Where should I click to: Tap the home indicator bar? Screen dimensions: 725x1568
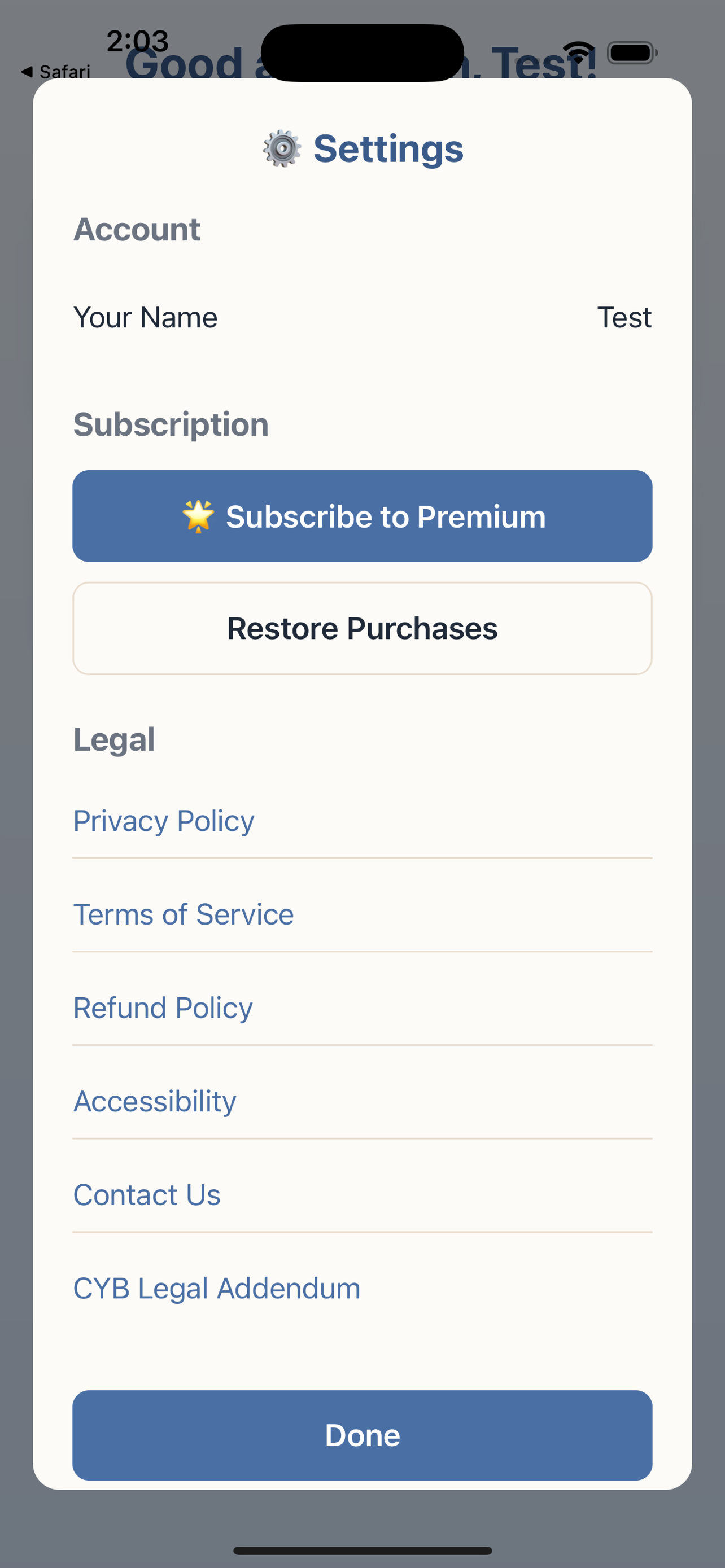[x=362, y=1551]
